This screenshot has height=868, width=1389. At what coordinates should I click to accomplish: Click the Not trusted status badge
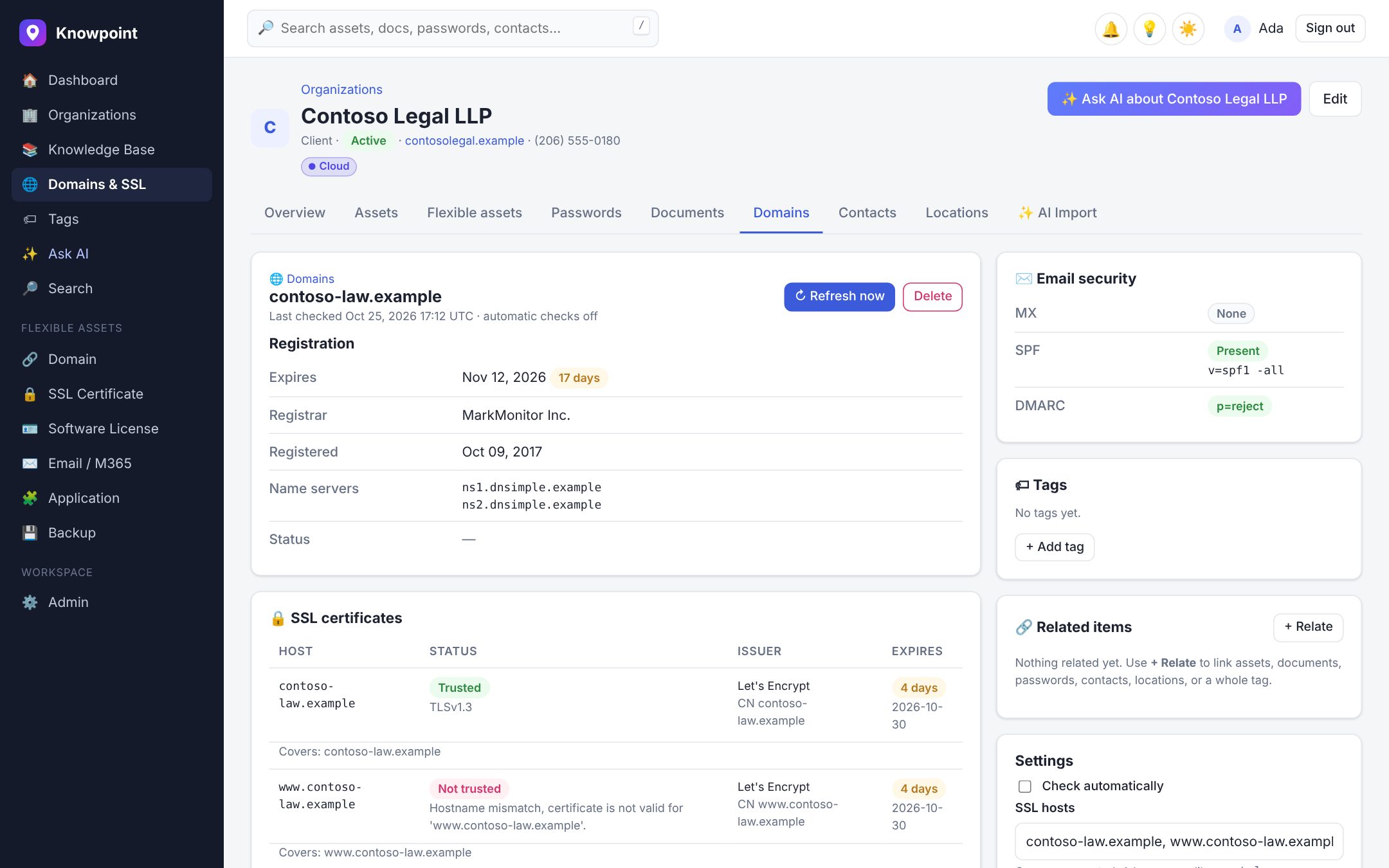469,789
